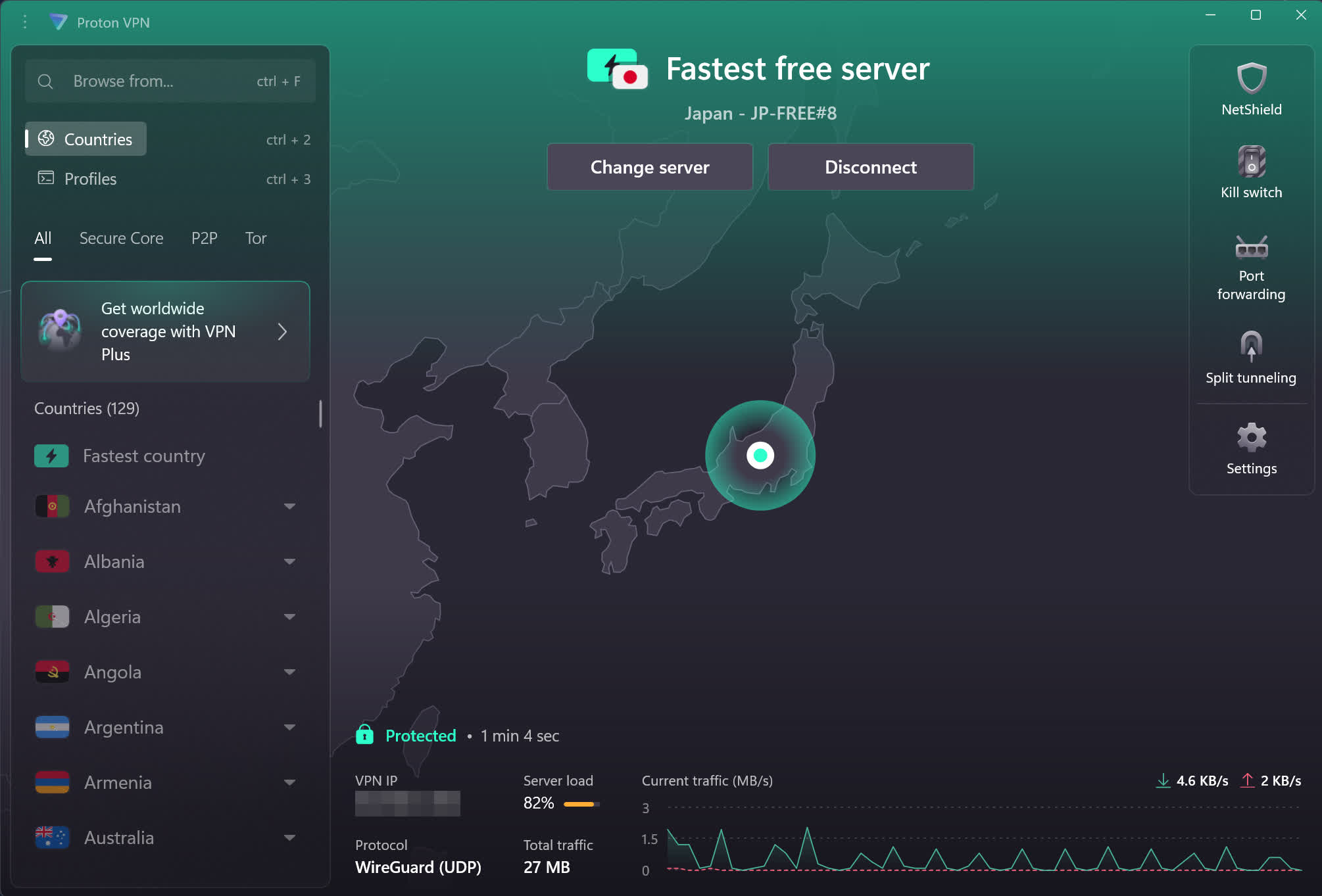
Task: Click the blurred VPN IP value
Action: coord(408,803)
